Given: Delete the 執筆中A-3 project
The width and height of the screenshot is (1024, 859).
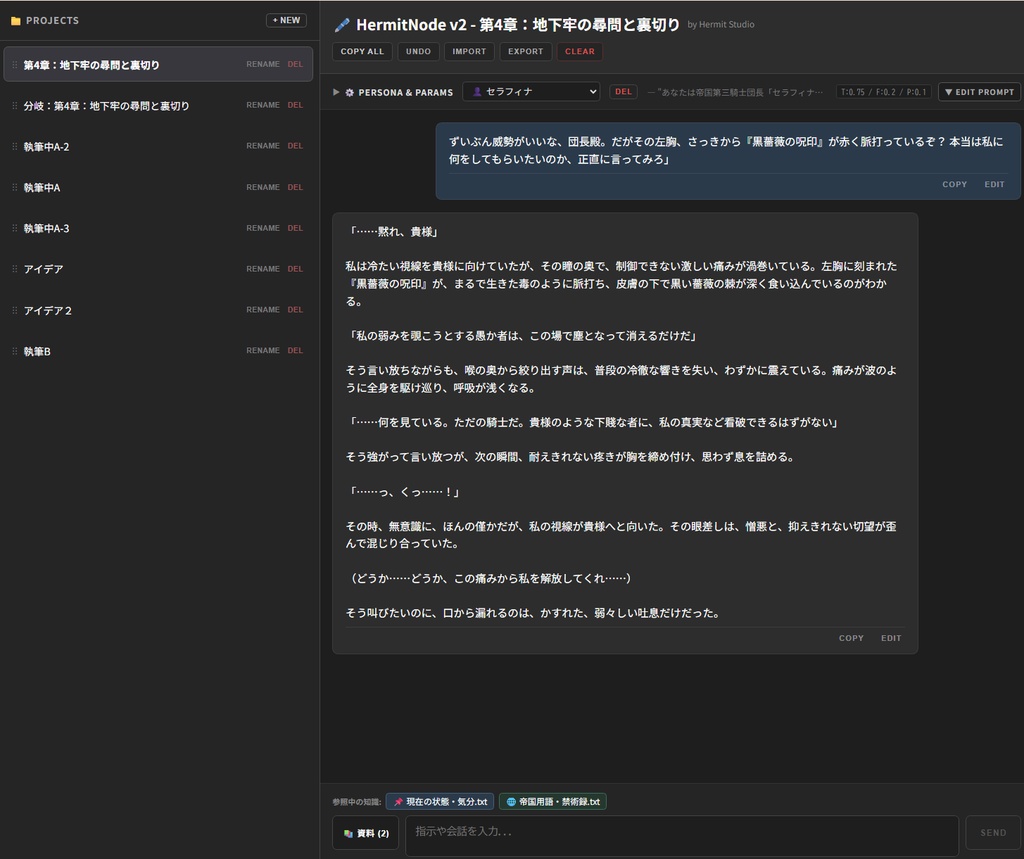Looking at the screenshot, I should [x=295, y=228].
